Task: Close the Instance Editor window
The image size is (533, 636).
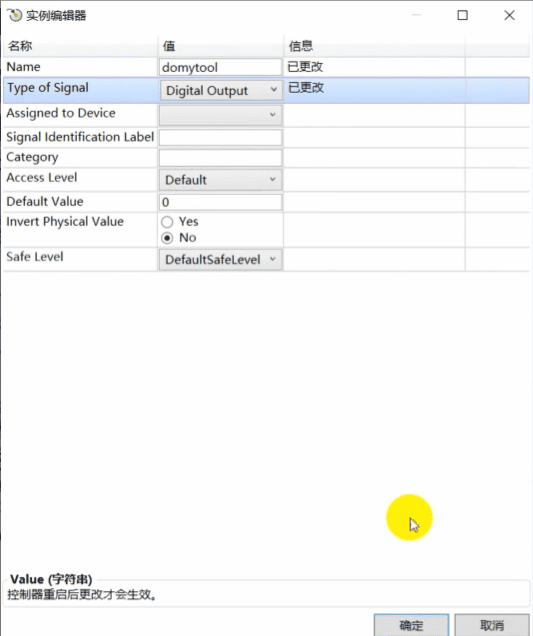Action: coord(509,15)
